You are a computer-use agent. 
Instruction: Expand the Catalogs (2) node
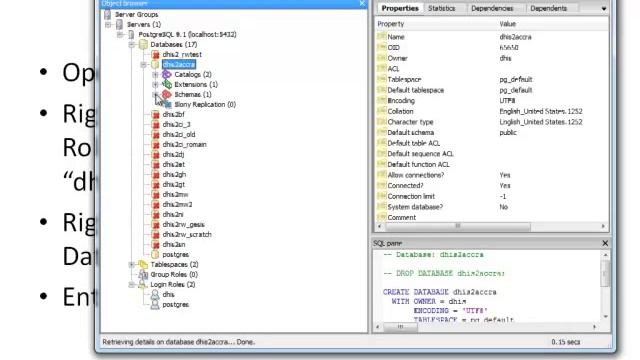pos(155,75)
